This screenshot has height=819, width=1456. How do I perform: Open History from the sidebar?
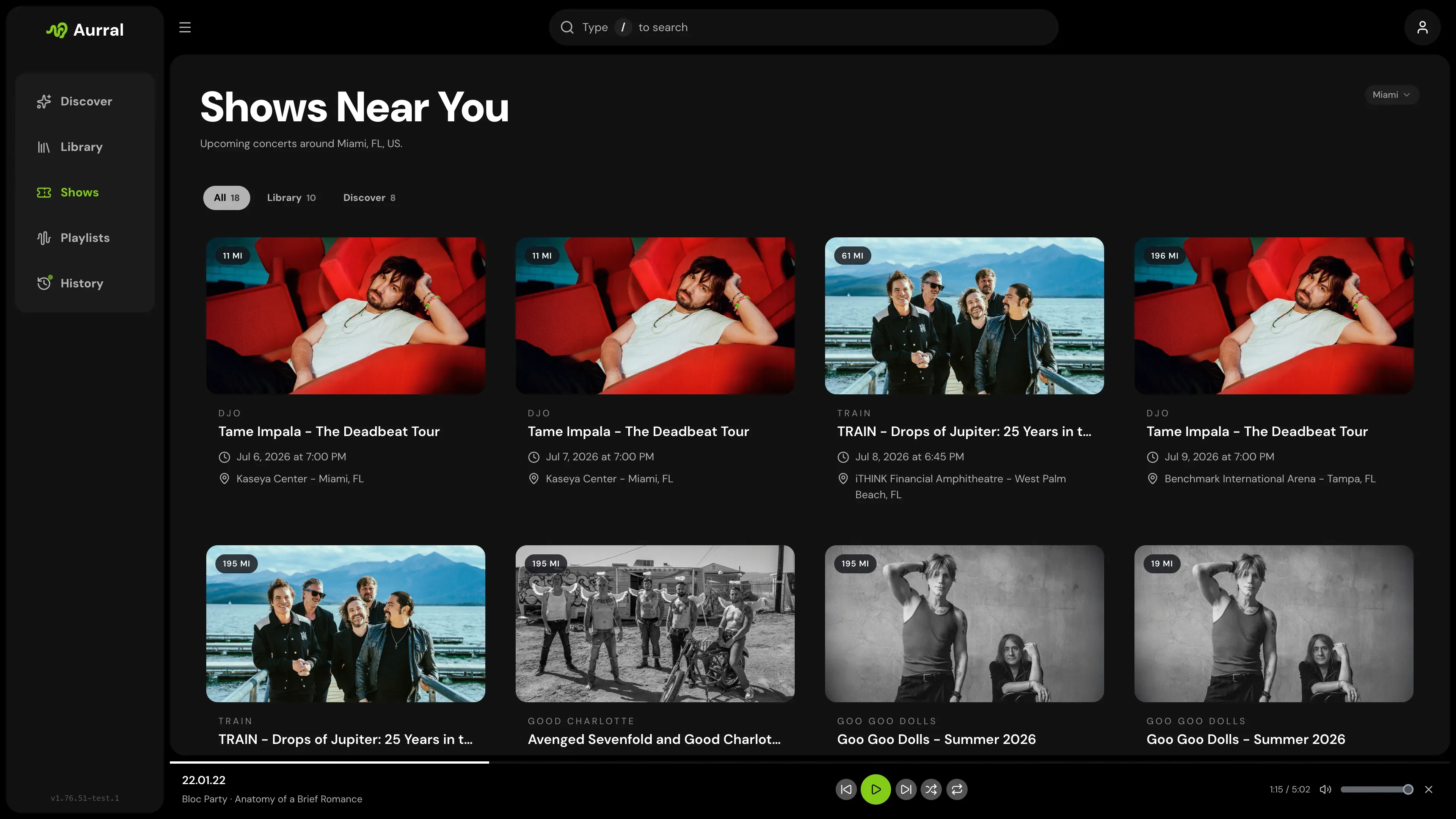(85, 283)
